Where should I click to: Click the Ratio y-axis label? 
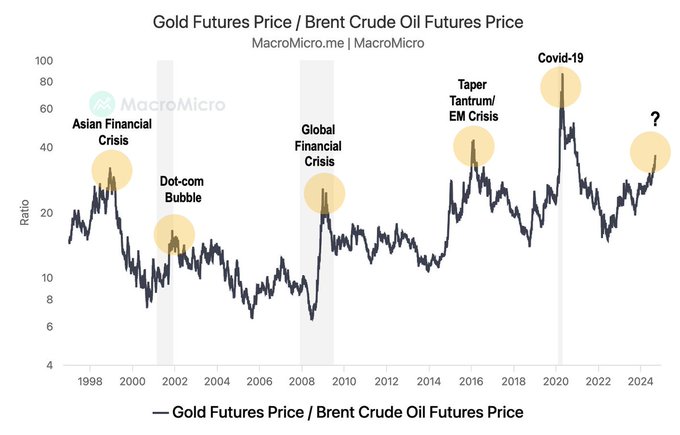coord(25,212)
